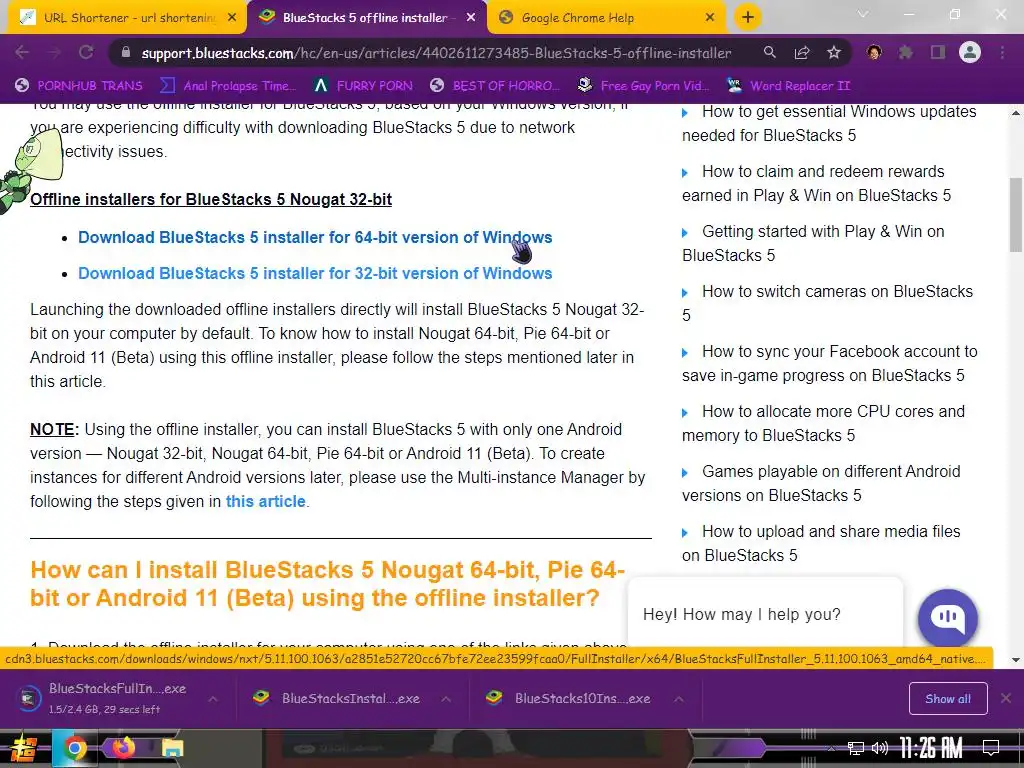
Task: Open the Windows Start menu
Action: point(24,748)
